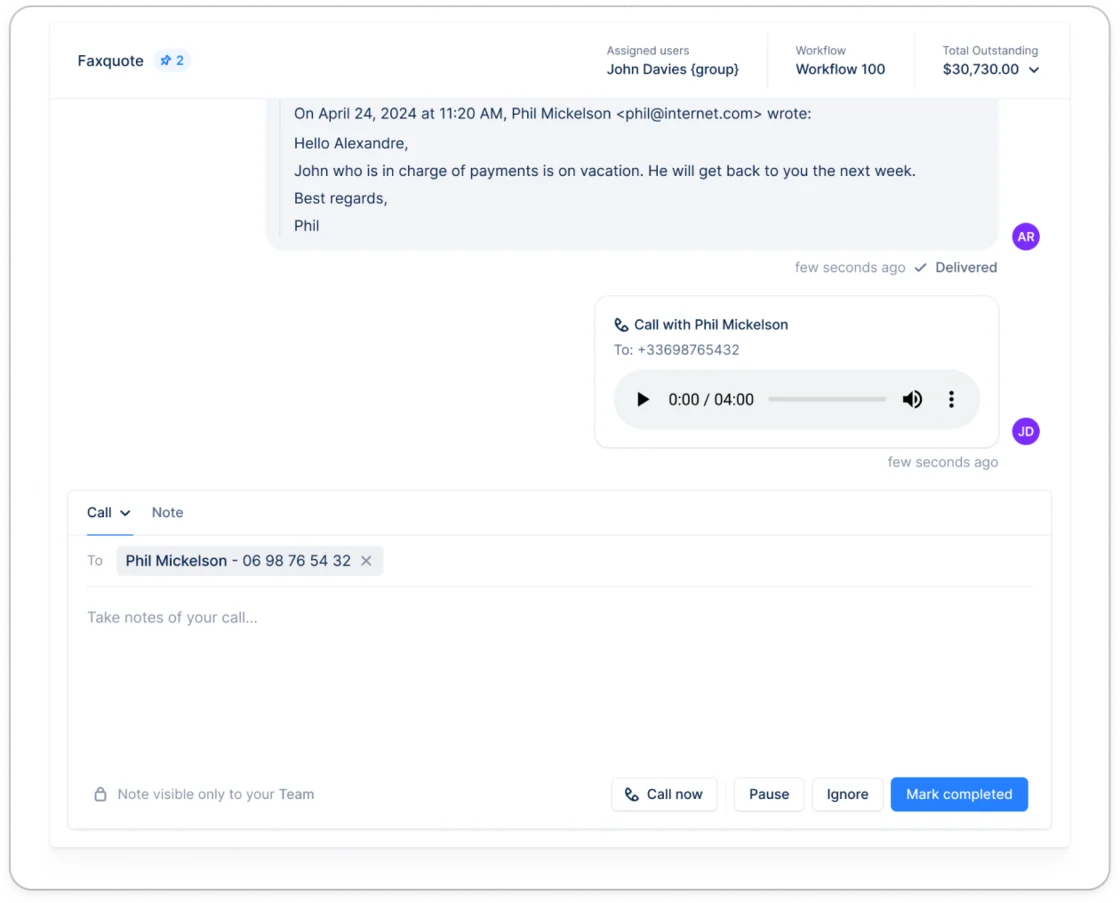Viewport: 1120px width, 903px height.
Task: Click the $30,730.00 outstanding amount
Action: 980,69
